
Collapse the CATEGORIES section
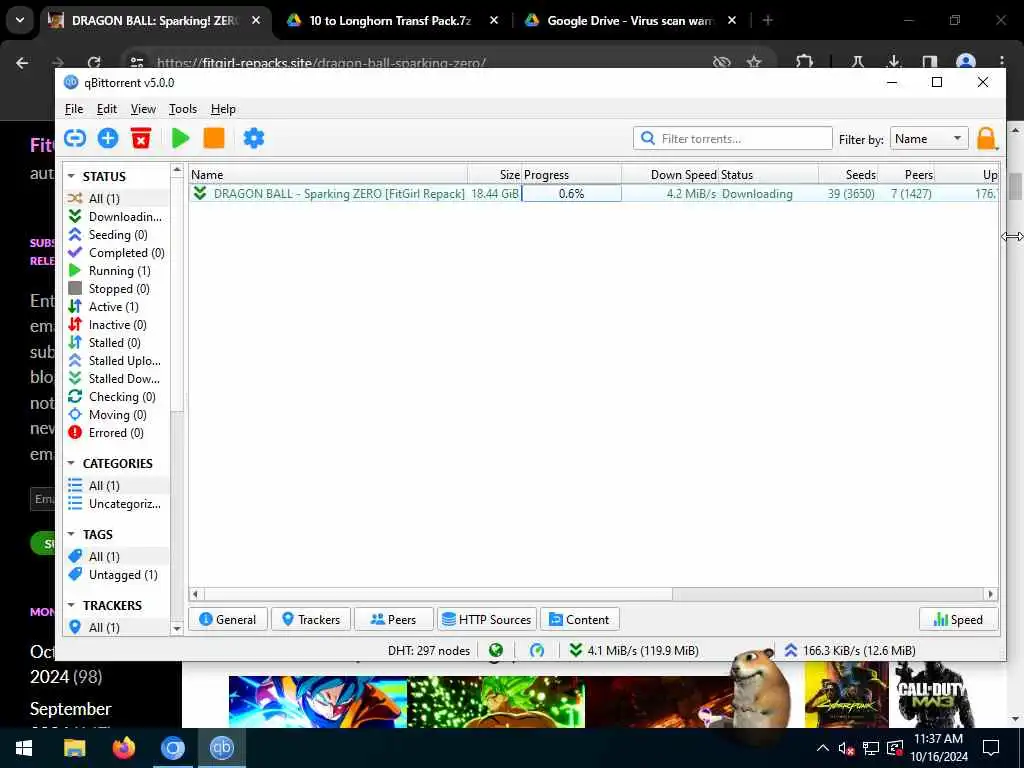pos(71,463)
